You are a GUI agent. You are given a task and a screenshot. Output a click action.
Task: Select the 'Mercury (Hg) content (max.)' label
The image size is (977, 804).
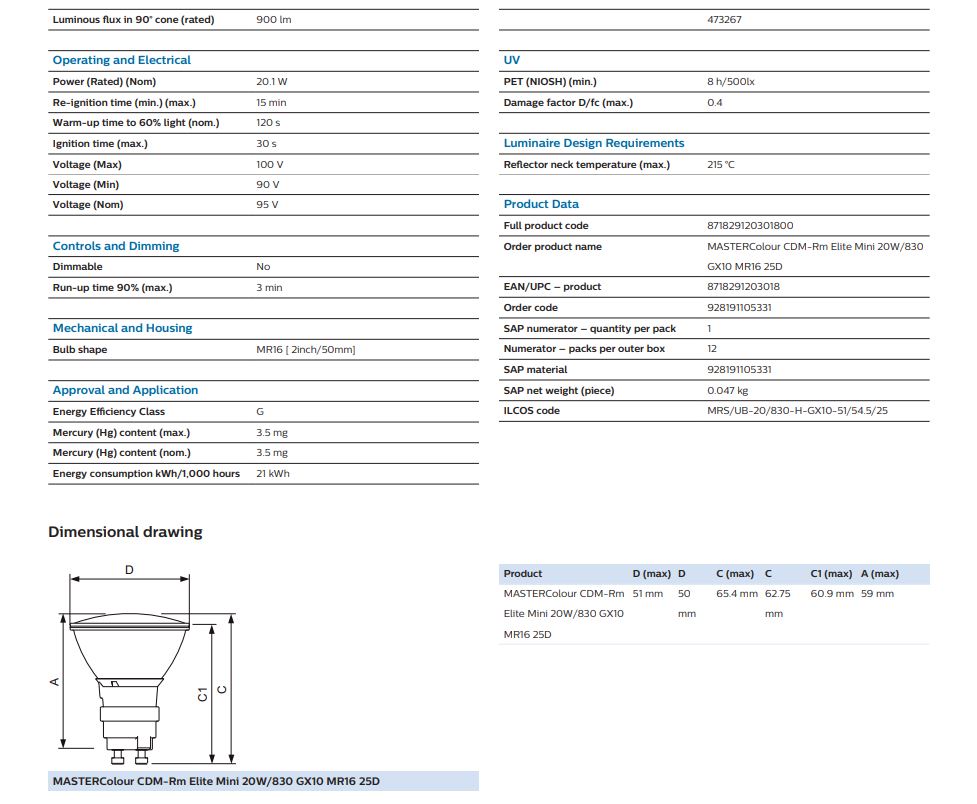[122, 433]
